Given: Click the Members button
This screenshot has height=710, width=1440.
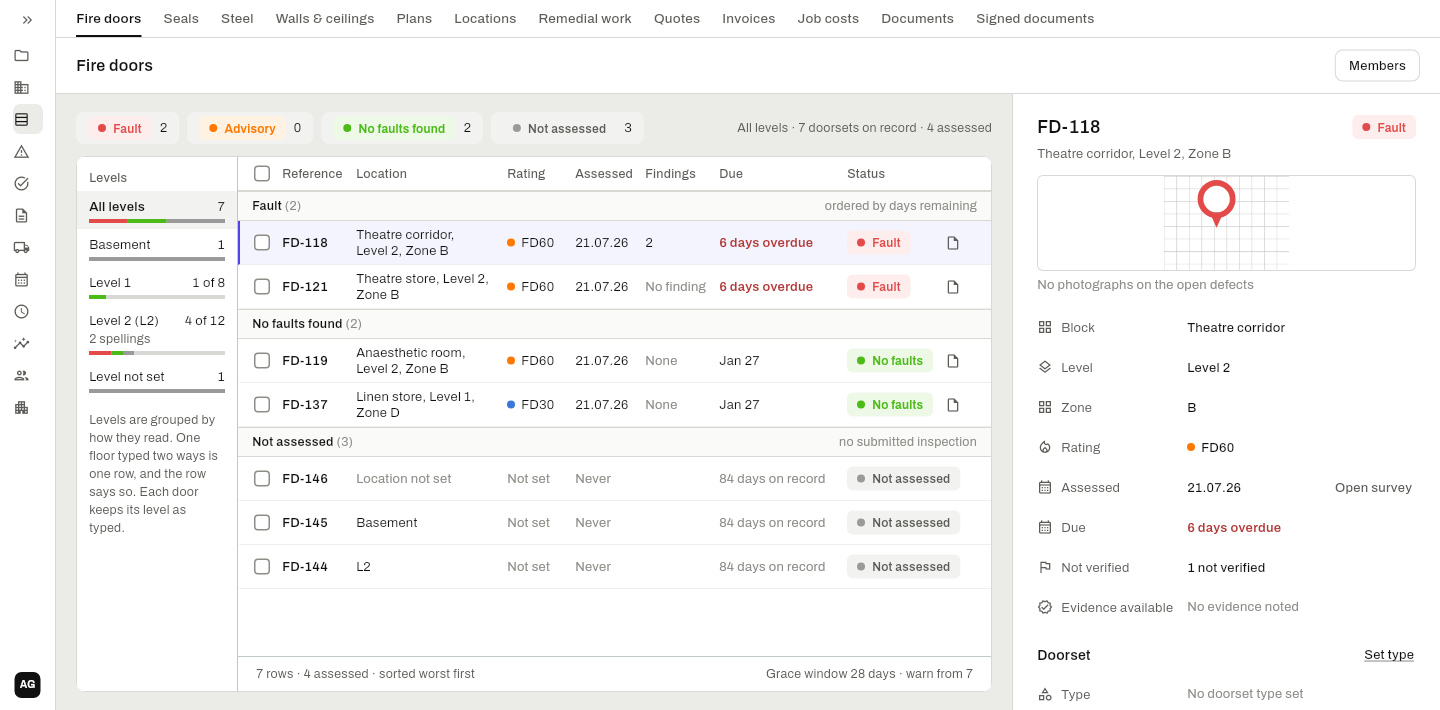Looking at the screenshot, I should pyautogui.click(x=1377, y=66).
